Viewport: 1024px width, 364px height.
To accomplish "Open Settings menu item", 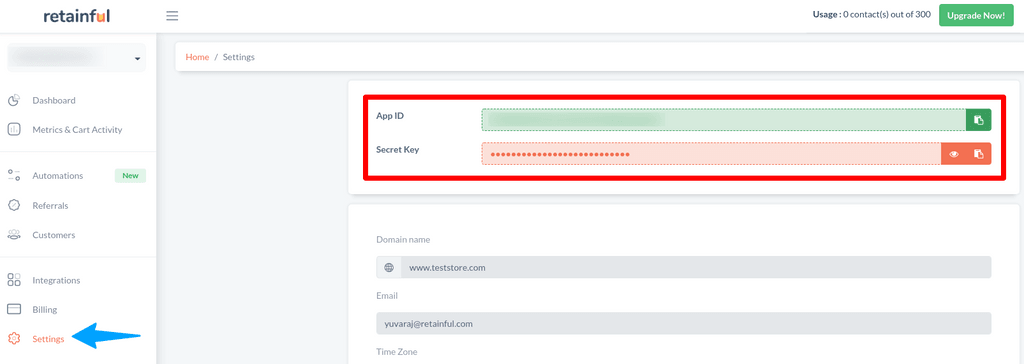I will (x=48, y=339).
